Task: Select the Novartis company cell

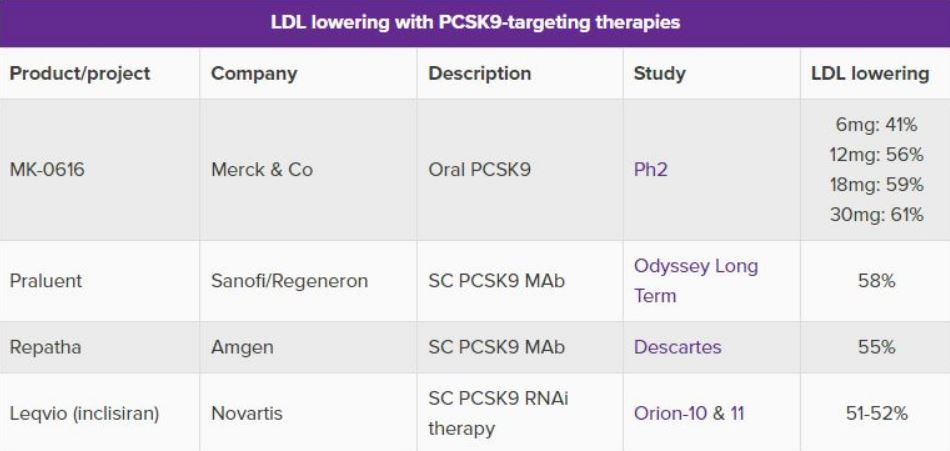Action: pyautogui.click(x=247, y=413)
